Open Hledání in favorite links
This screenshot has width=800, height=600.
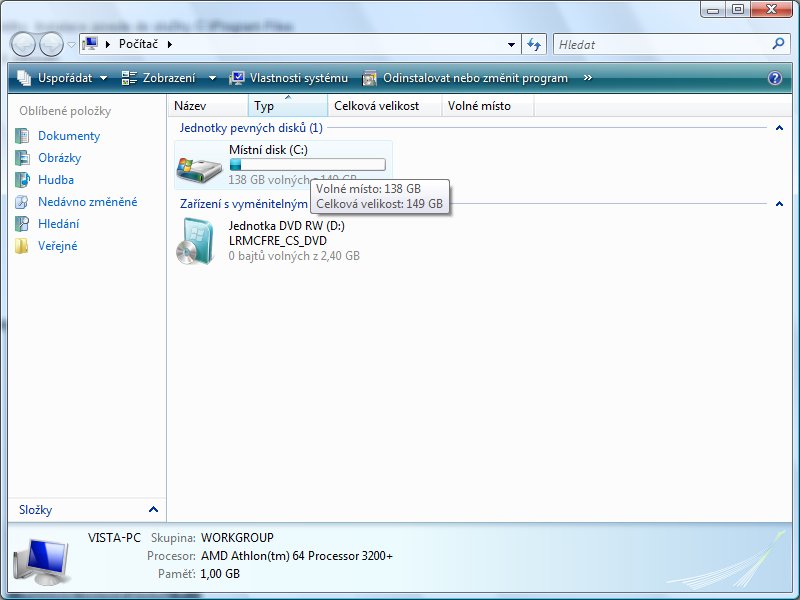click(x=59, y=223)
